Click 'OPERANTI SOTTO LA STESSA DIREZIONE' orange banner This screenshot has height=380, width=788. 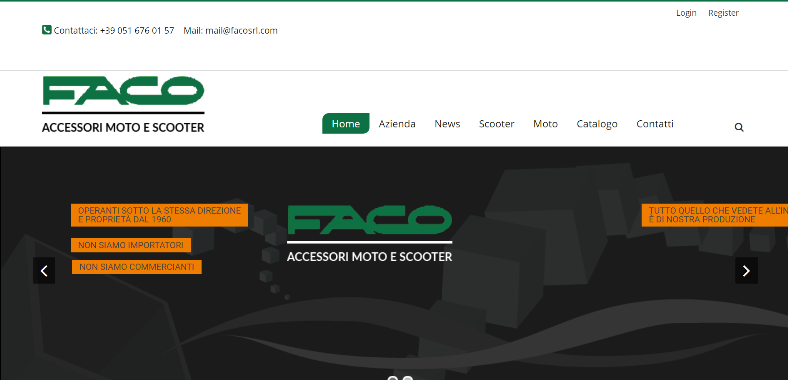pos(159,215)
